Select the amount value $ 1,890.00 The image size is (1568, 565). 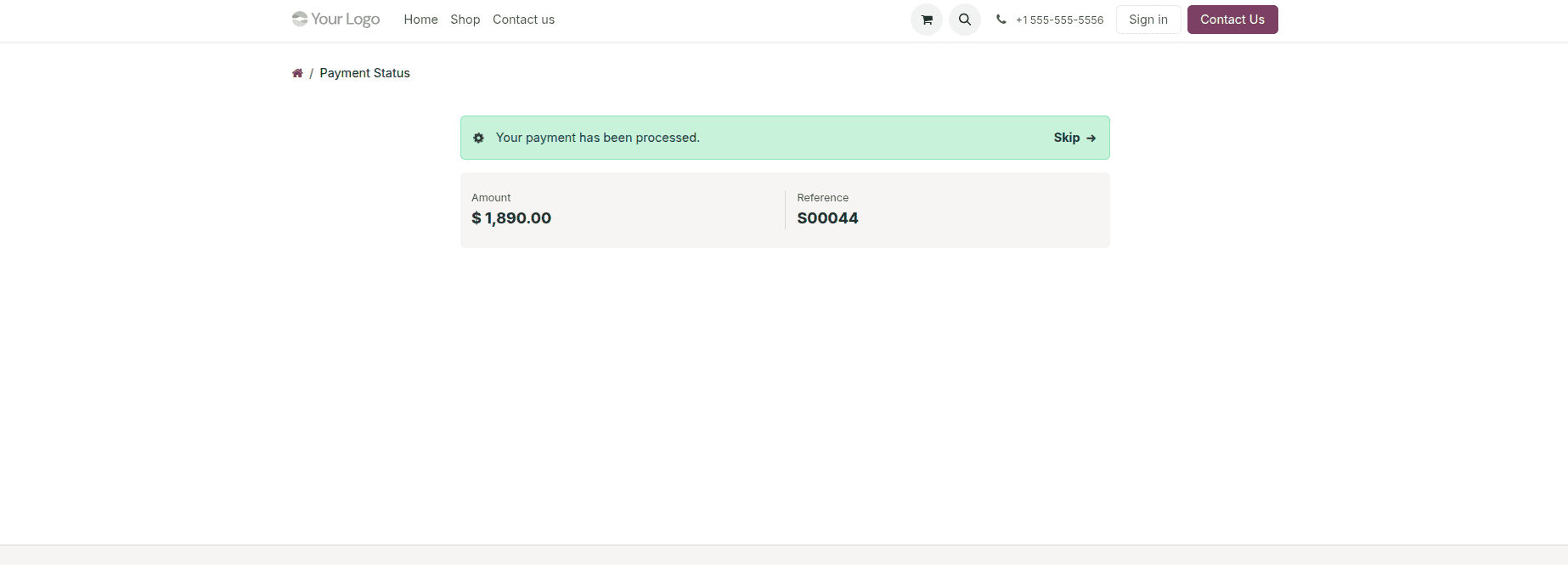pos(511,218)
